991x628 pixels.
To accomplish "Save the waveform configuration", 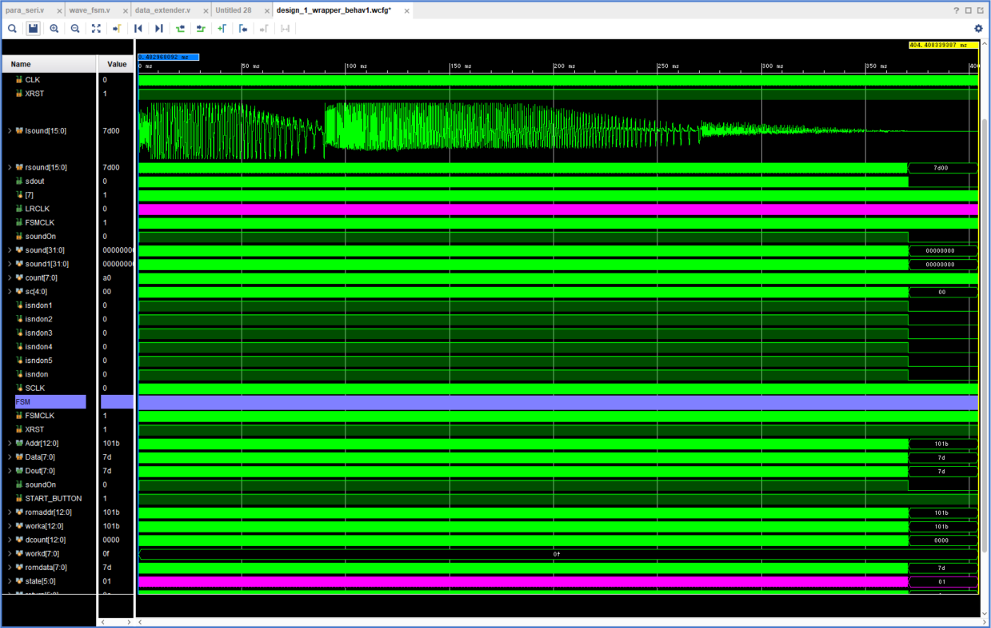I will point(33,29).
